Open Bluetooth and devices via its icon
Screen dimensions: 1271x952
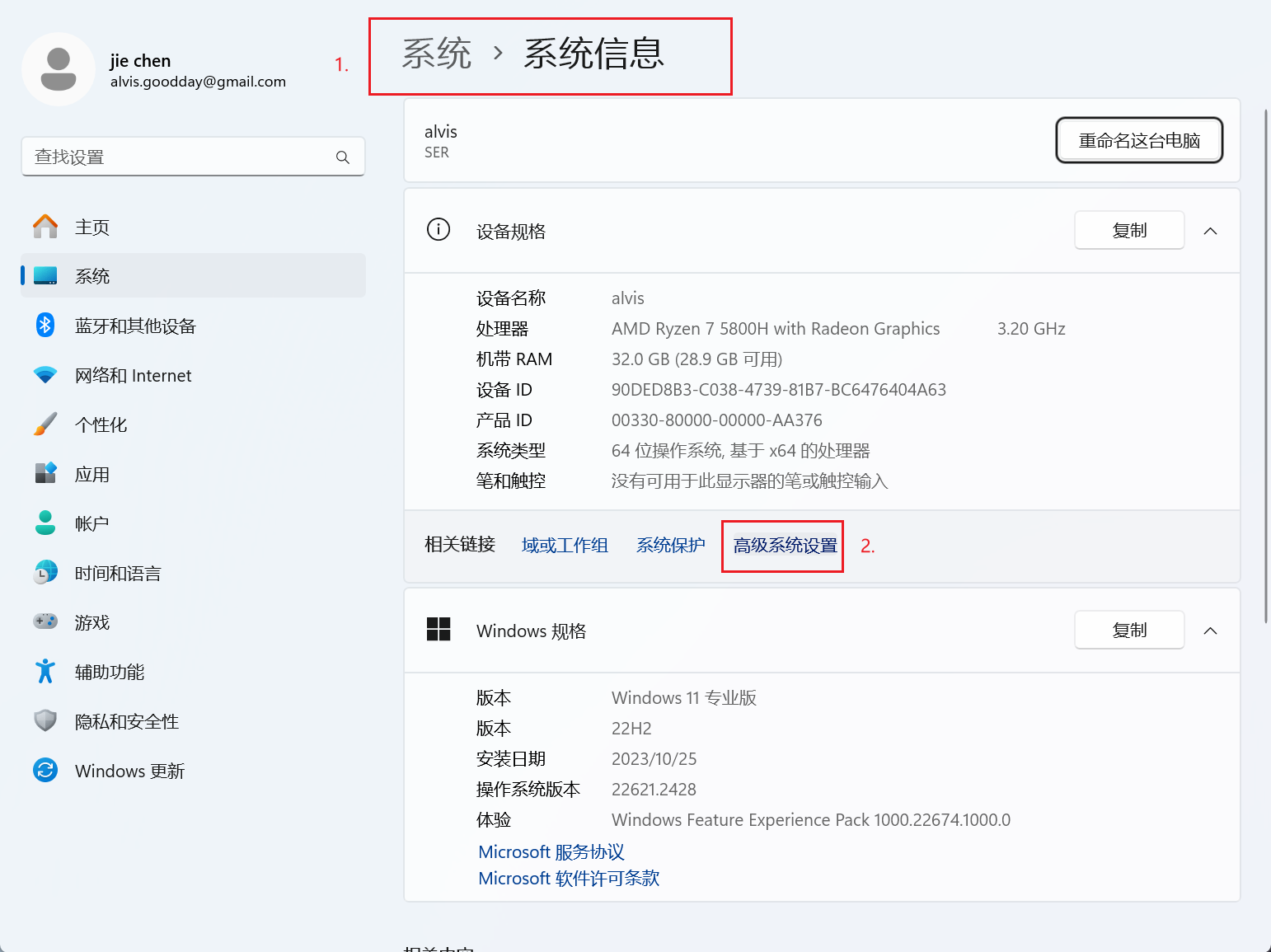(45, 326)
